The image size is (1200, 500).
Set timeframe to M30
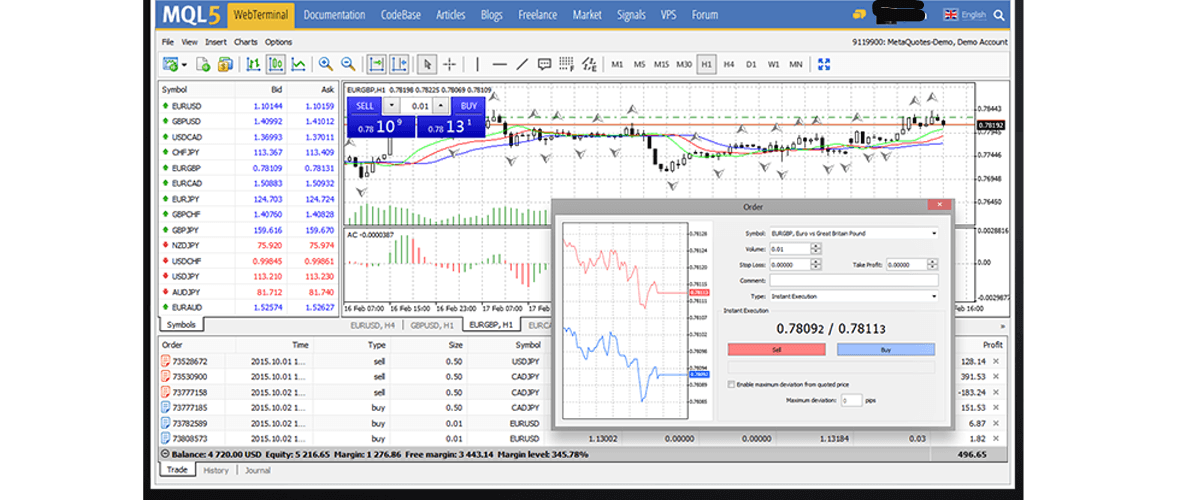point(684,64)
